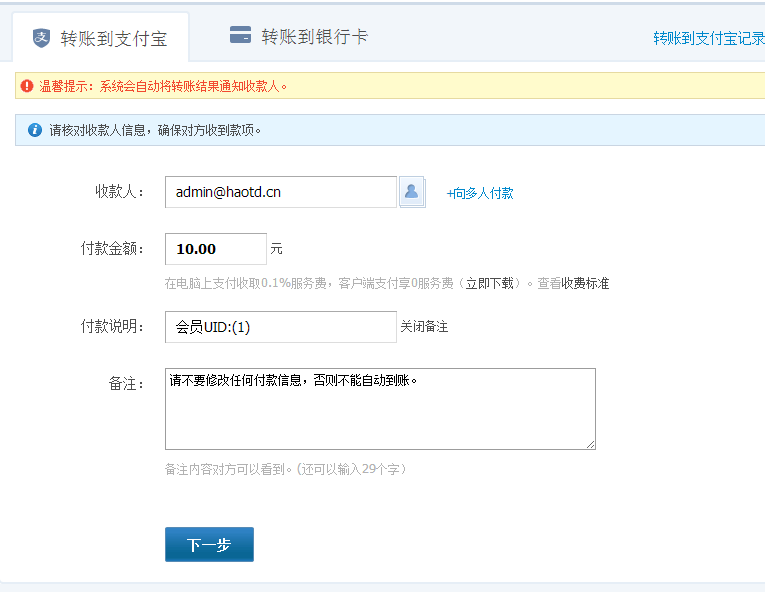The height and width of the screenshot is (604, 765).
Task: Click the 下一步 button
Action: coord(209,544)
